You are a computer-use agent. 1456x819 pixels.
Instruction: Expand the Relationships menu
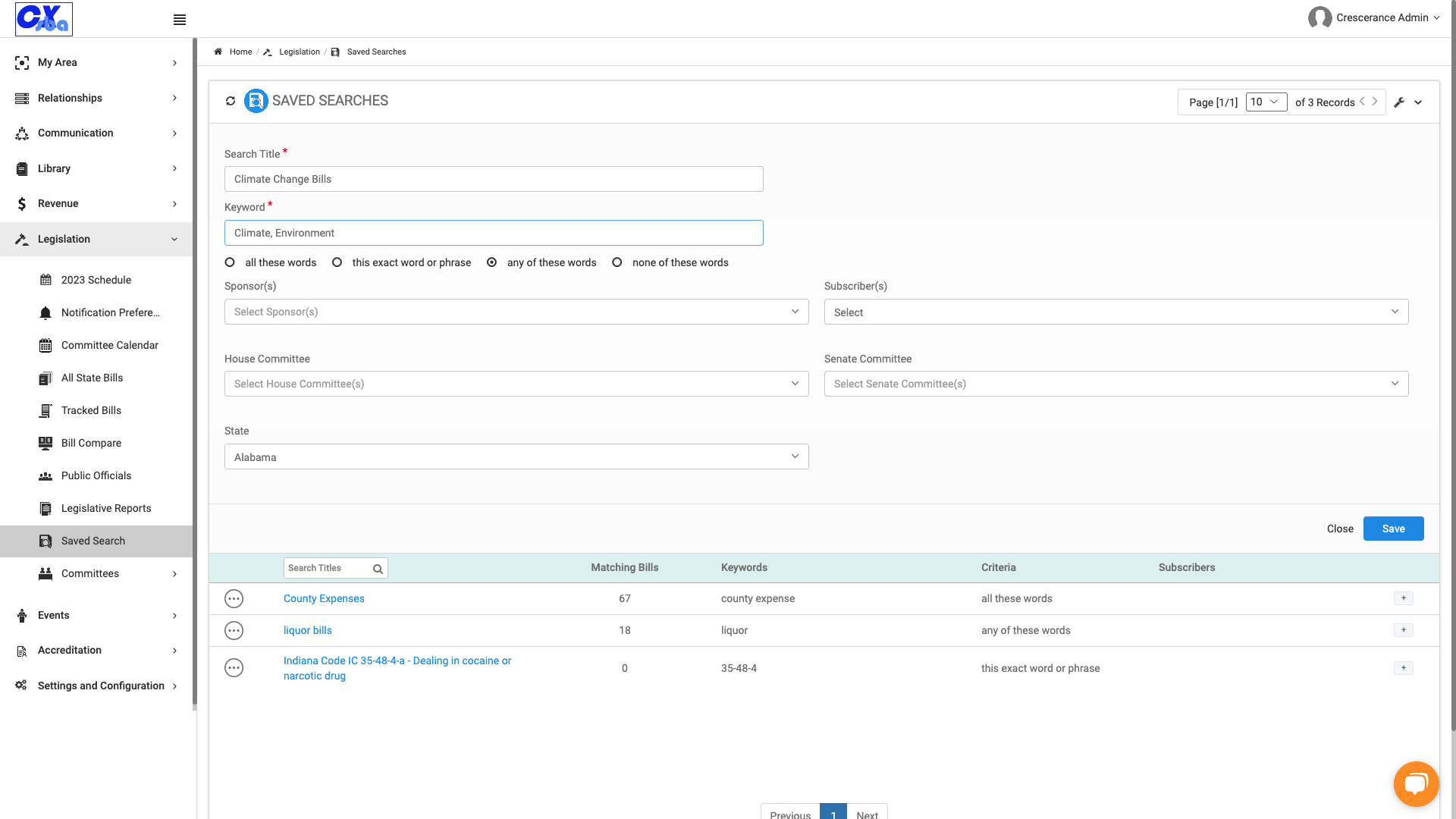coord(96,98)
